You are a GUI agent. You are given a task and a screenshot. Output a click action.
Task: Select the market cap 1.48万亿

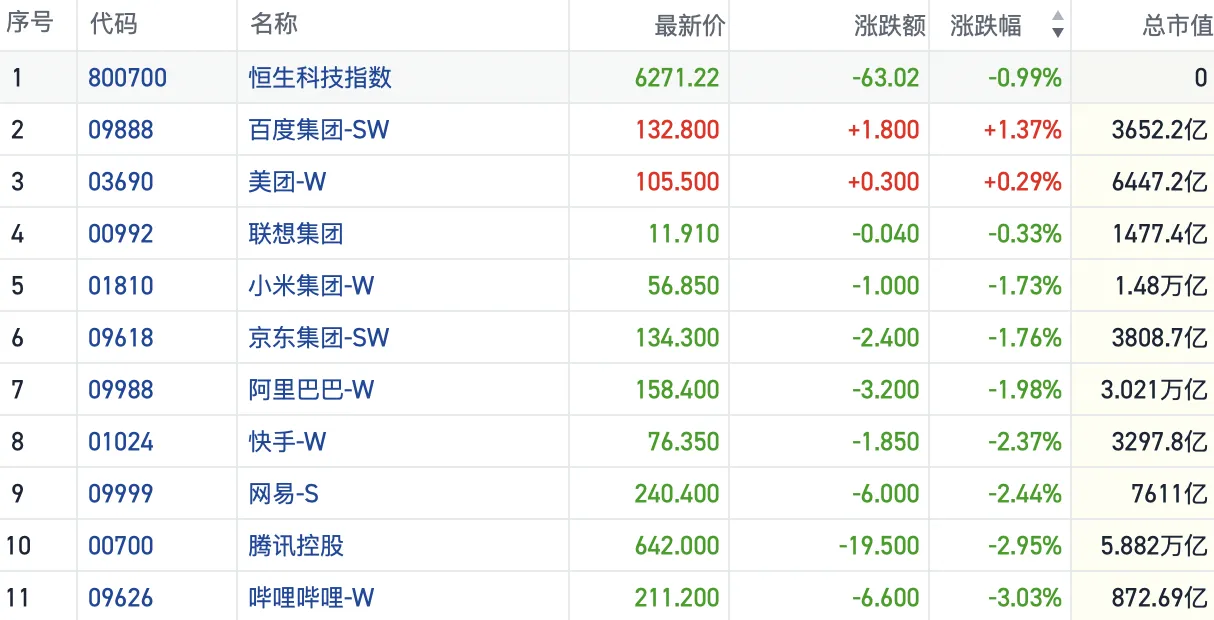[1161, 286]
